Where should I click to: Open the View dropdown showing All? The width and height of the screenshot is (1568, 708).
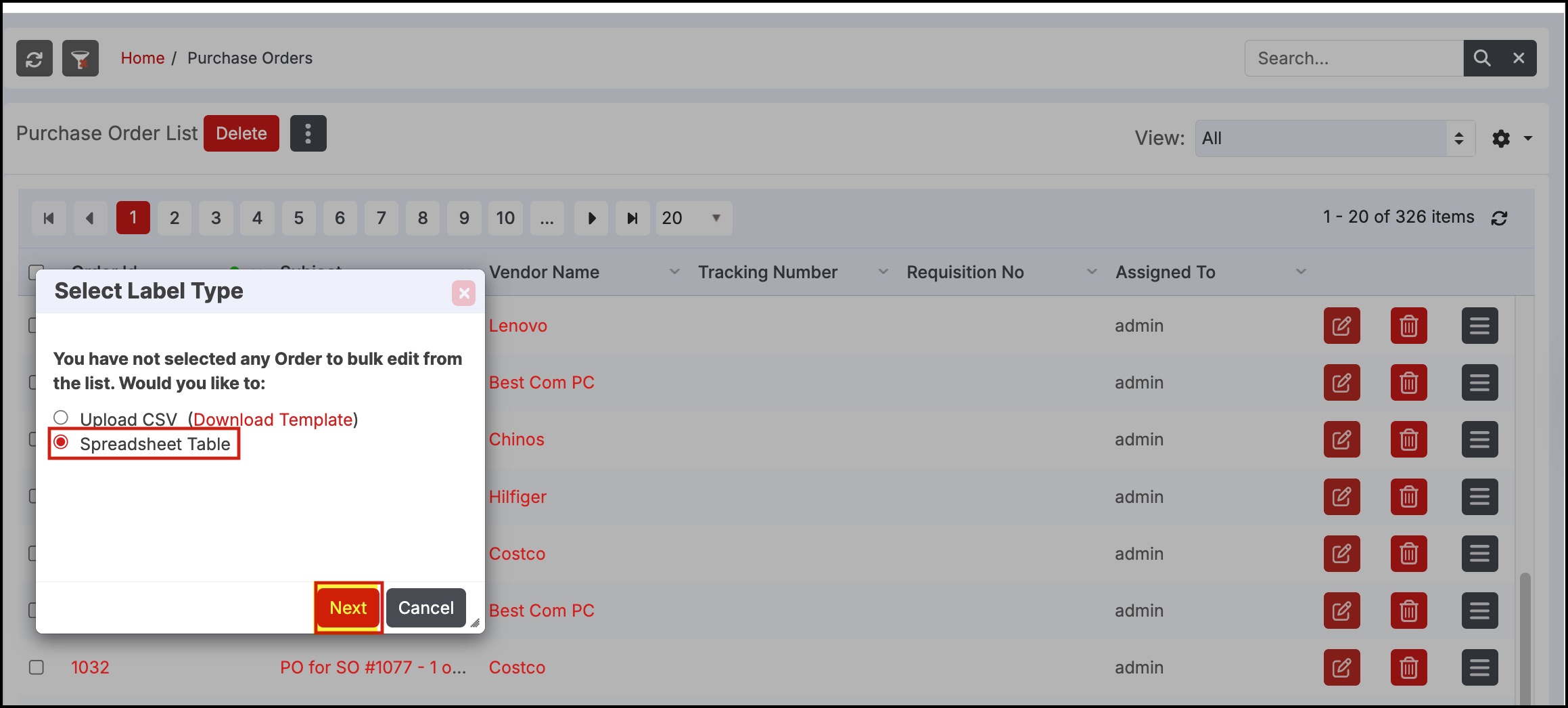[x=1335, y=139]
